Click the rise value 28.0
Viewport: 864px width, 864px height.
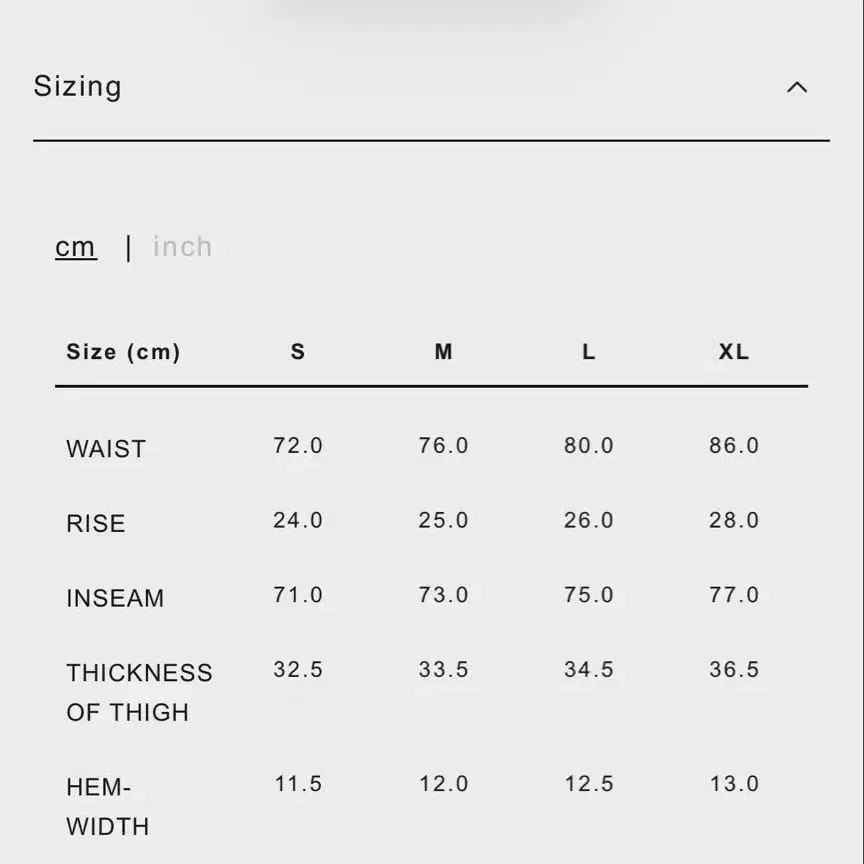pos(734,521)
